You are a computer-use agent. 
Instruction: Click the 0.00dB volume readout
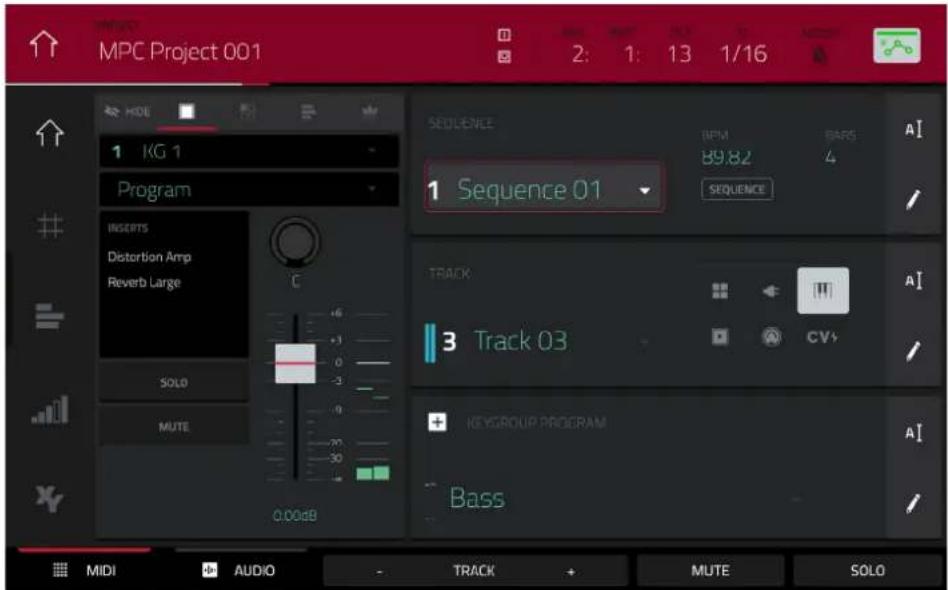[x=294, y=516]
